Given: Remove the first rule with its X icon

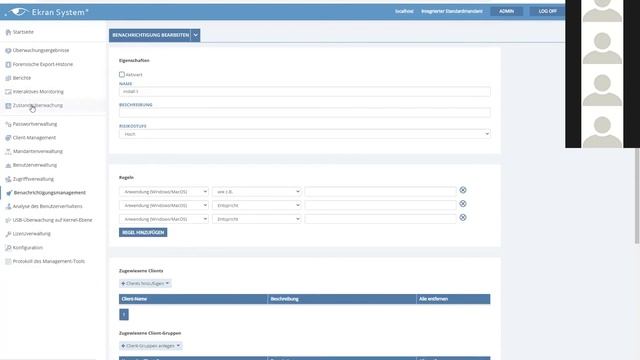Looking at the screenshot, I should pyautogui.click(x=463, y=190).
